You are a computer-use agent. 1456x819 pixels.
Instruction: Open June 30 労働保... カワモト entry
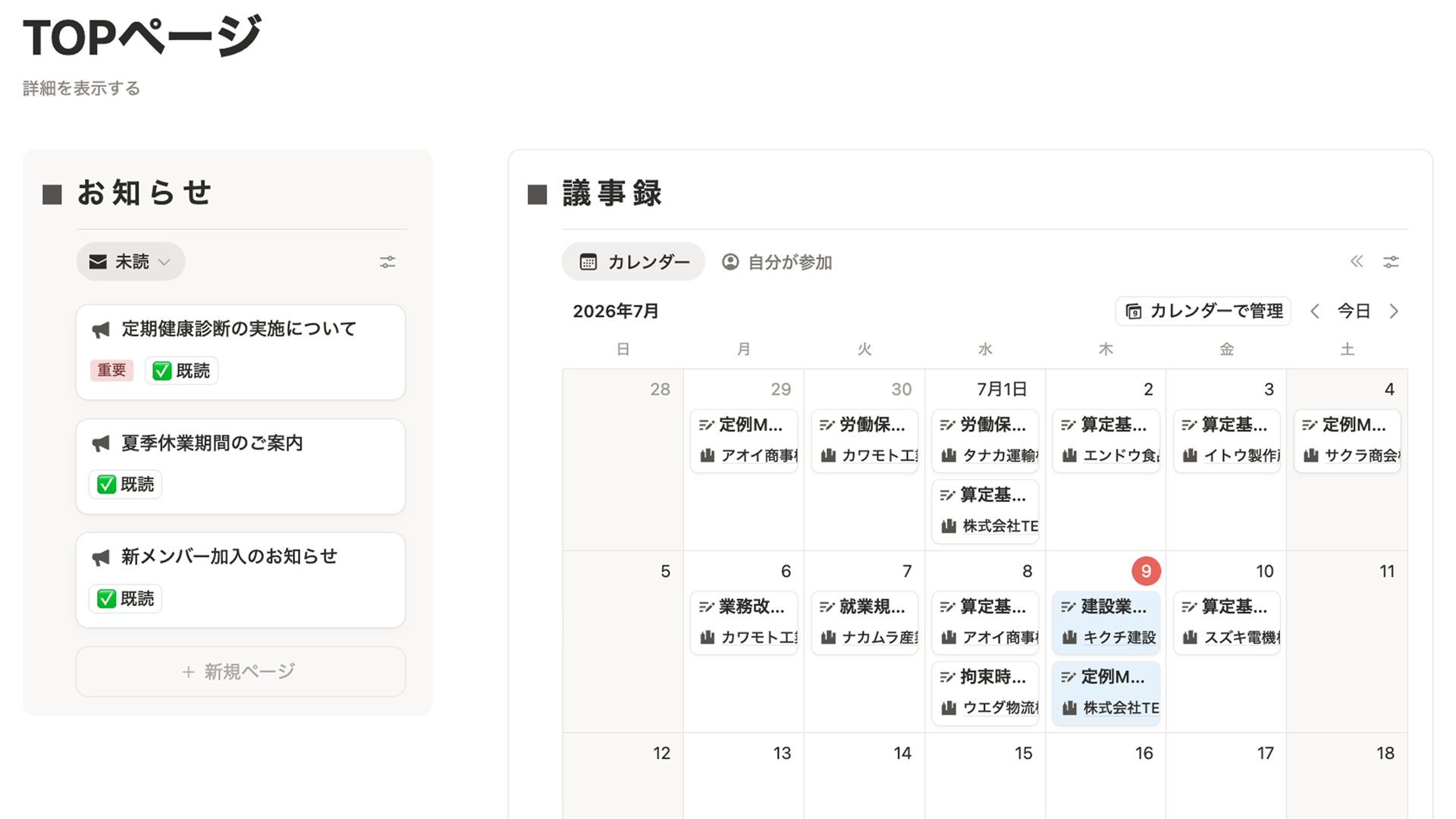tap(864, 441)
